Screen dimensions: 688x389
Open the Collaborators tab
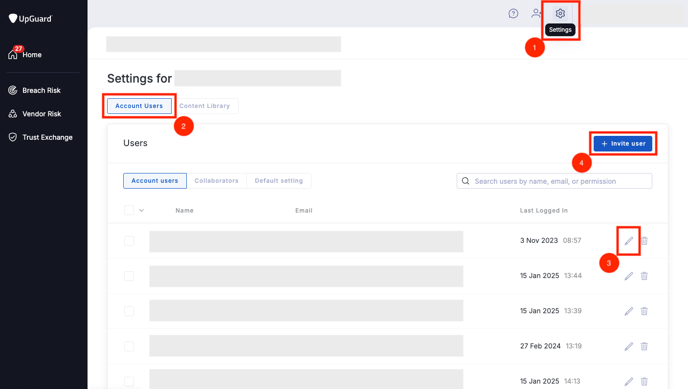[x=216, y=181]
